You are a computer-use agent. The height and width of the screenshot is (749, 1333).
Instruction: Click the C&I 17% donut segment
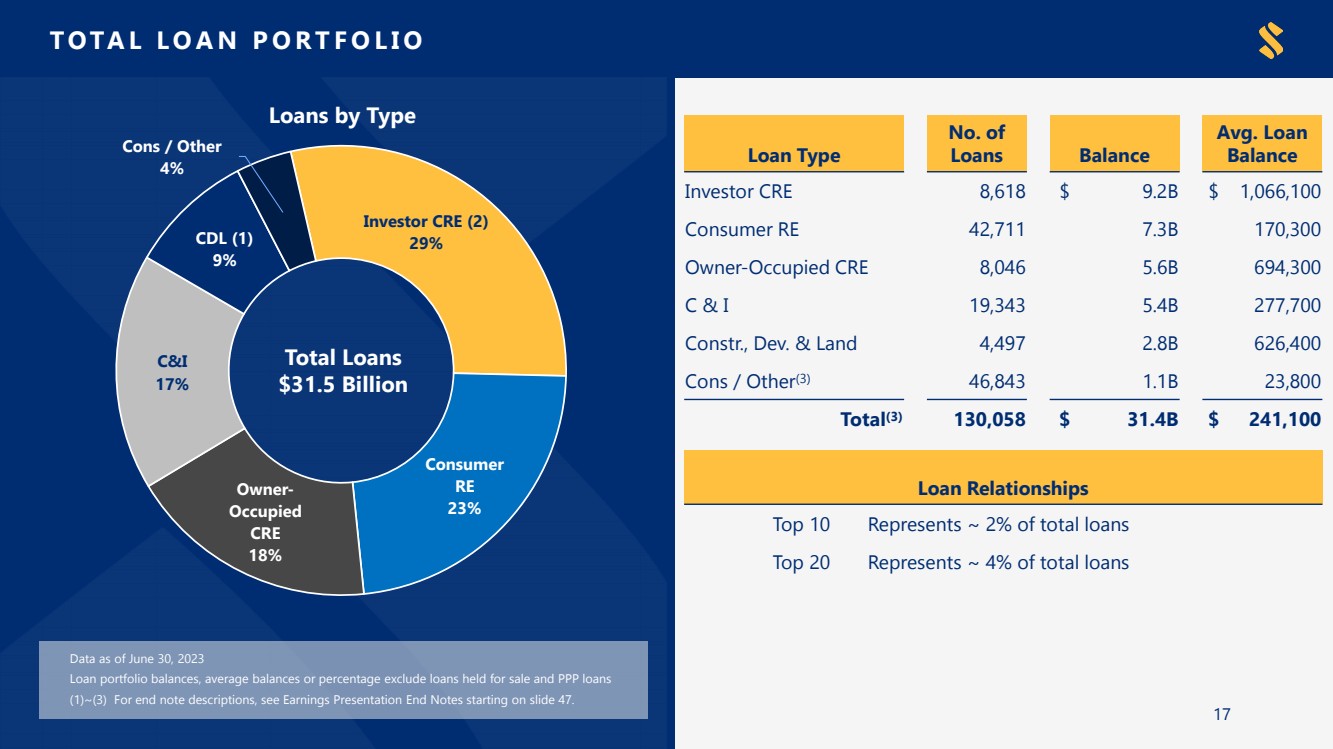pyautogui.click(x=173, y=371)
